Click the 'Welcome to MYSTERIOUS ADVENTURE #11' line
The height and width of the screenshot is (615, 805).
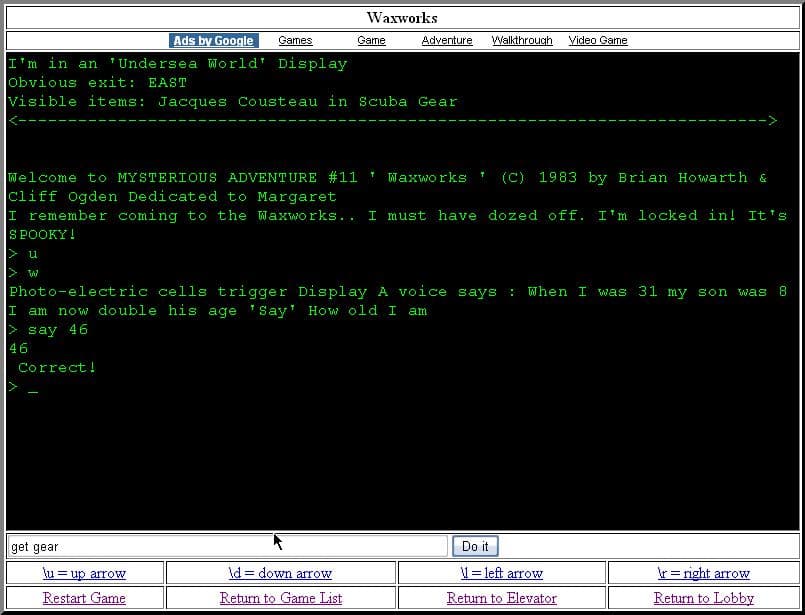click(388, 178)
